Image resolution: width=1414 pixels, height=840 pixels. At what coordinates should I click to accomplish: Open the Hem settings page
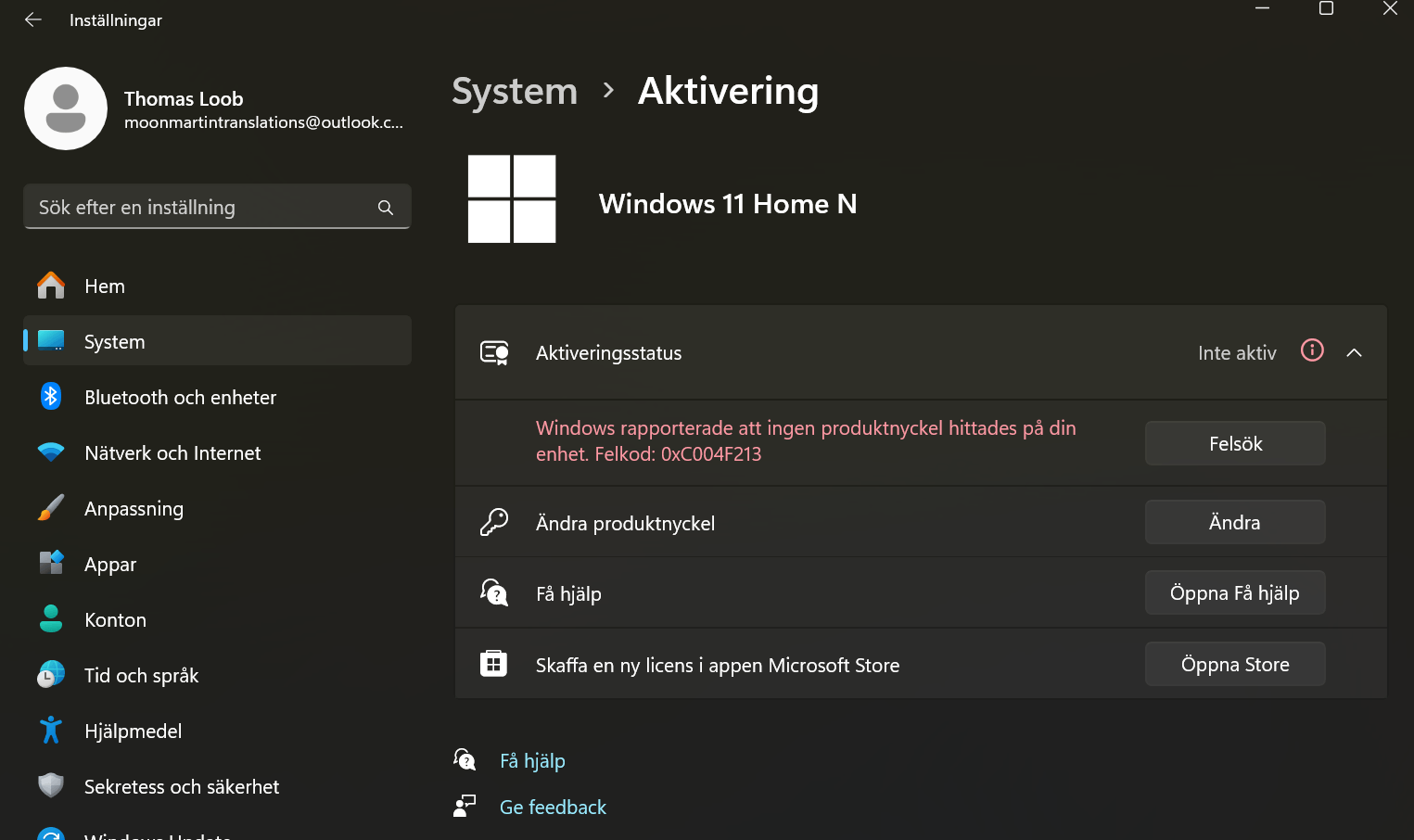(x=217, y=286)
